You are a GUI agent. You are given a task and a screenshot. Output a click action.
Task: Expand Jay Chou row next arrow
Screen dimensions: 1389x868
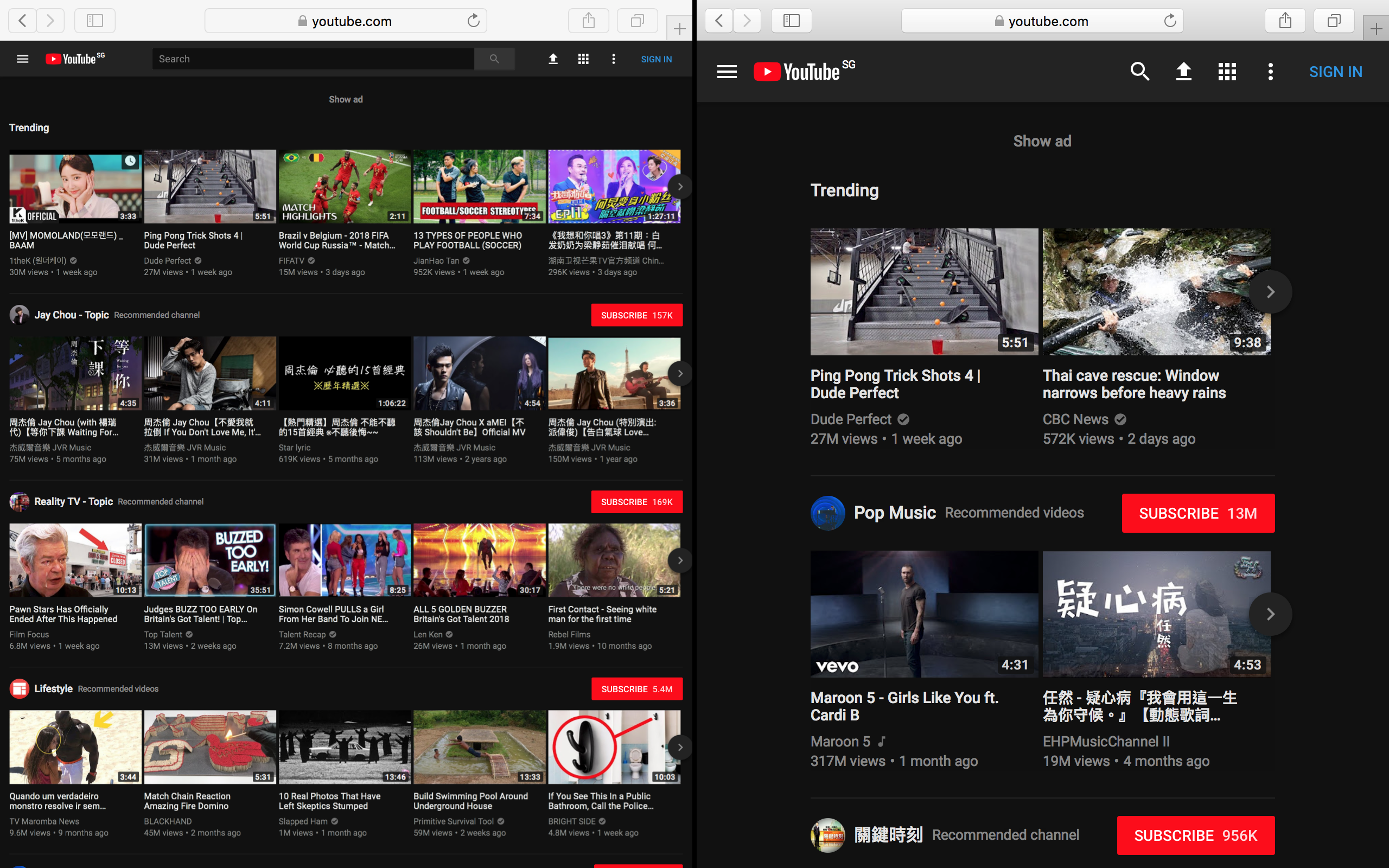(x=680, y=374)
